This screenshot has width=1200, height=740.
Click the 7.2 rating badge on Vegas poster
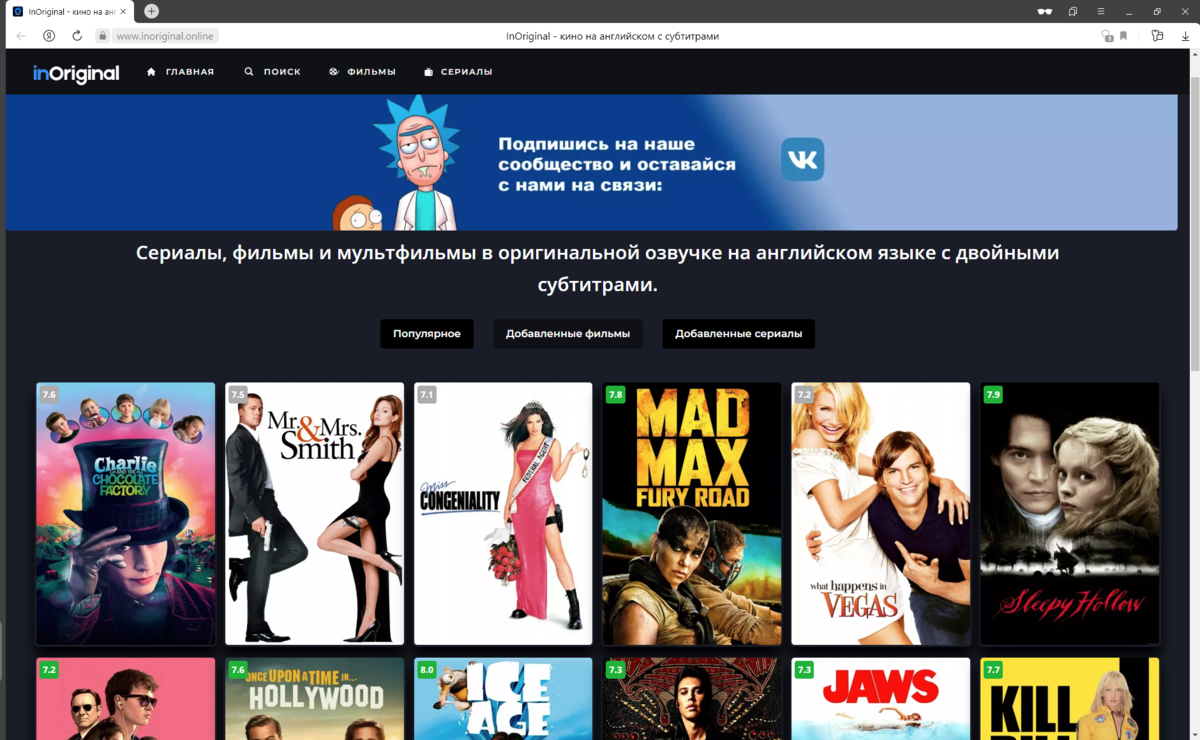[x=805, y=395]
